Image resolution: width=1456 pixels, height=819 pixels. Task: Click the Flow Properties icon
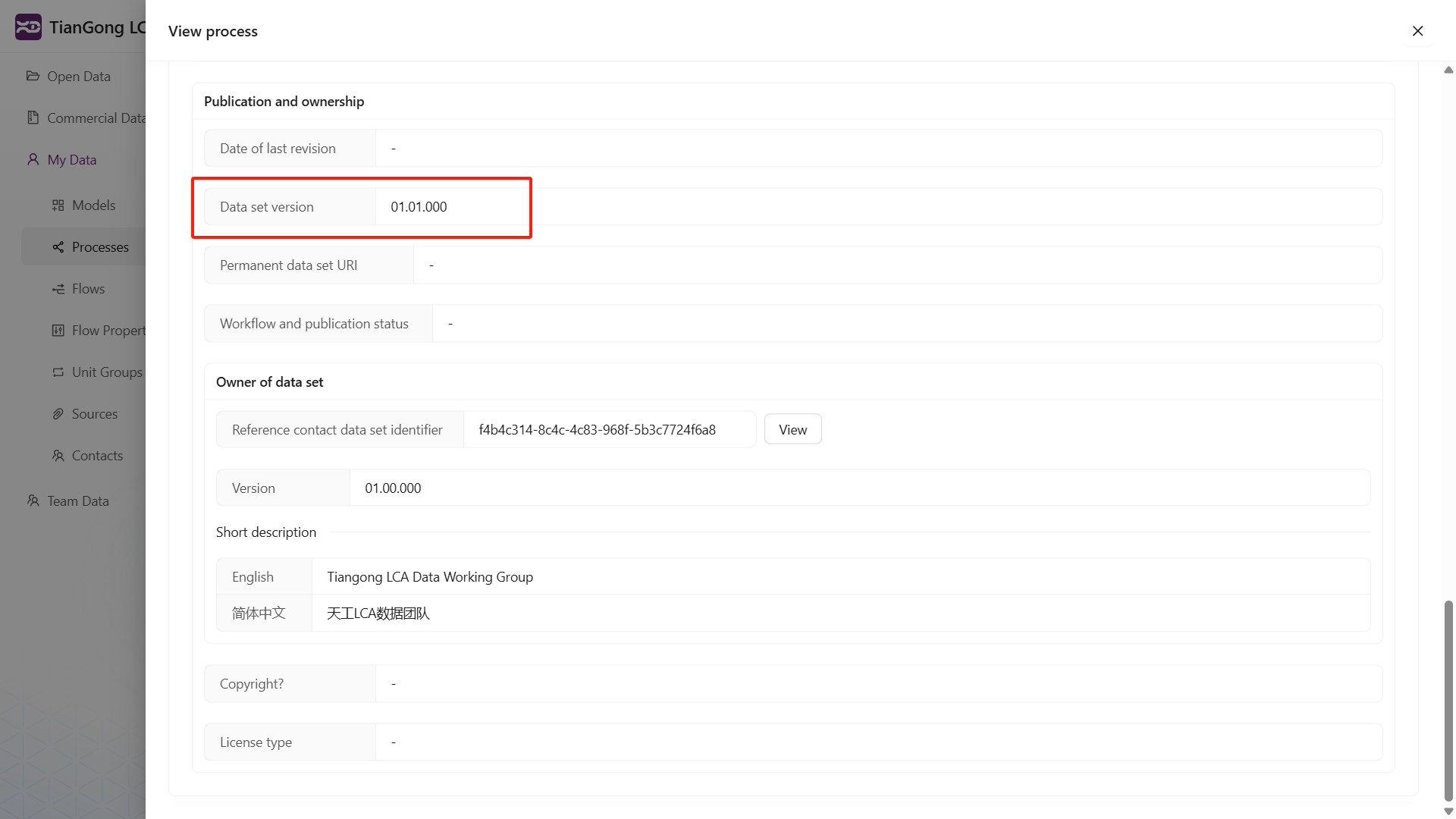tap(58, 331)
